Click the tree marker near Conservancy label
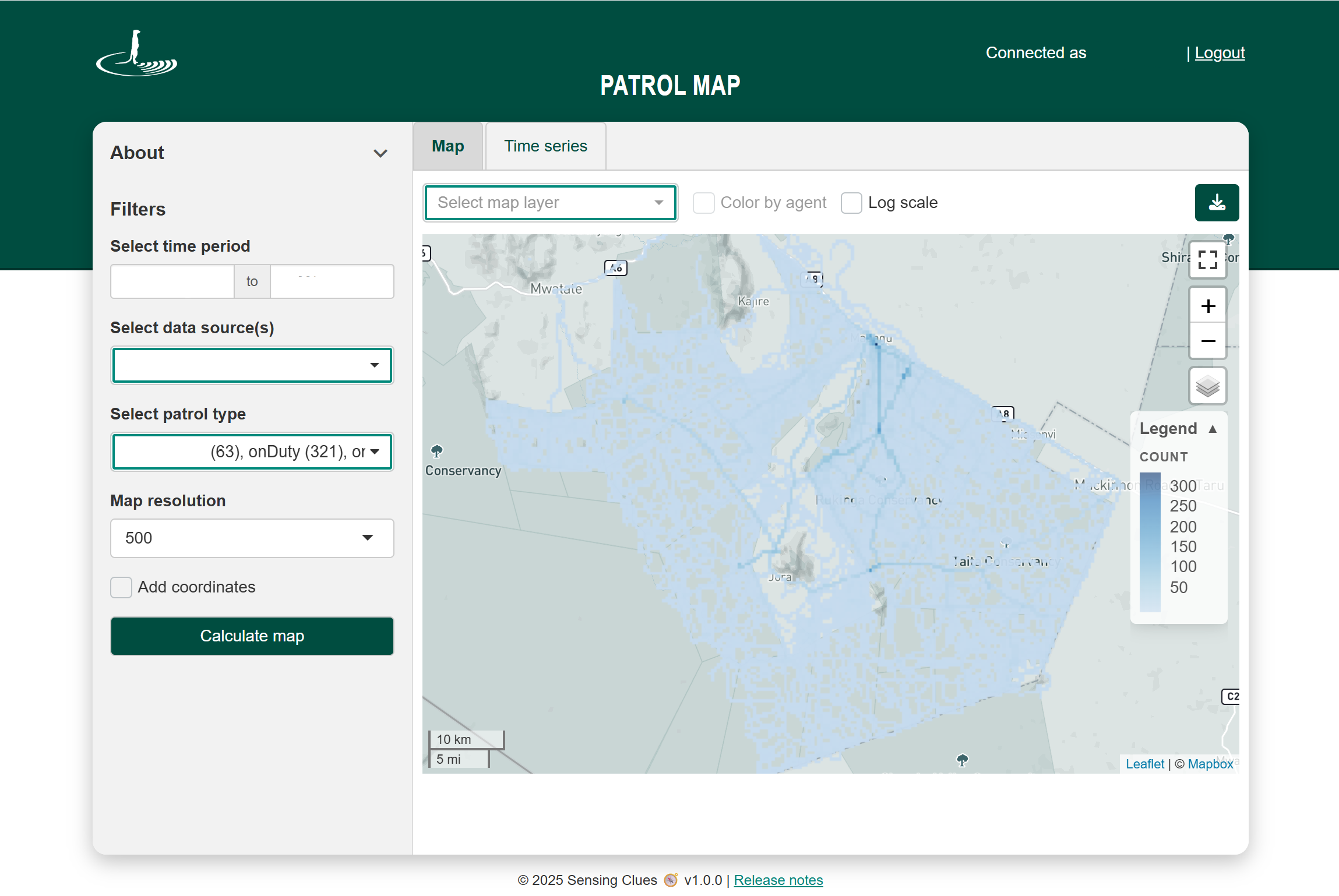The height and width of the screenshot is (896, 1339). [x=437, y=451]
